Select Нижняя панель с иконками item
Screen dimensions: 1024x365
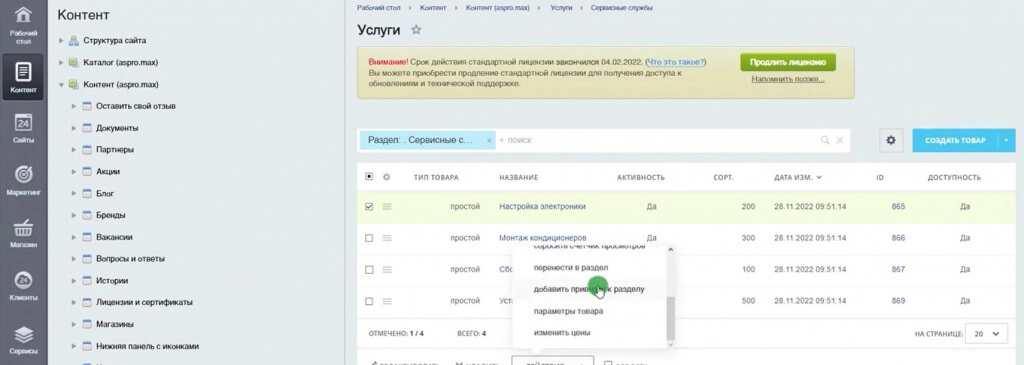pyautogui.click(x=147, y=346)
